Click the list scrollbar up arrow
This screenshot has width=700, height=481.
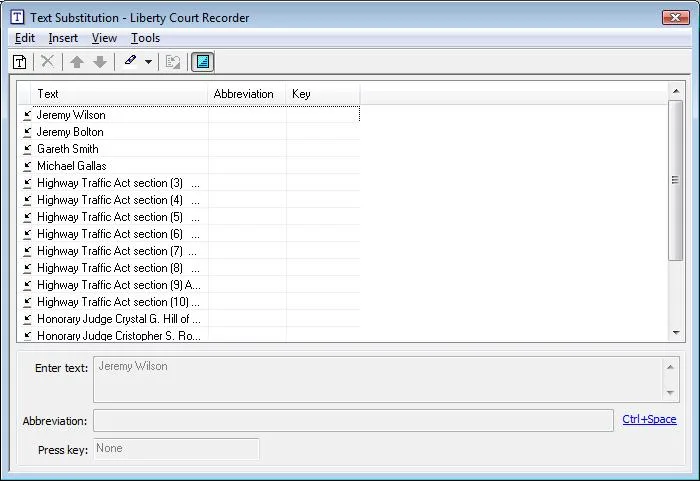(x=676, y=91)
